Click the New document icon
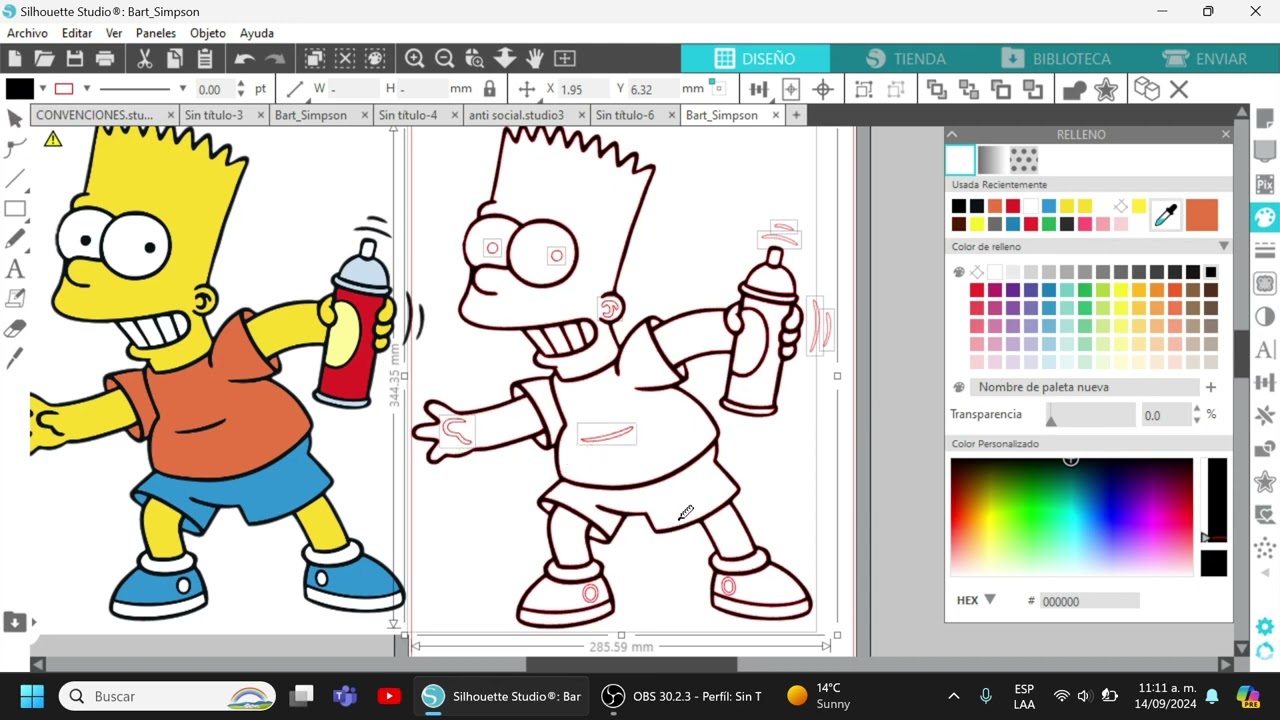 coord(15,58)
